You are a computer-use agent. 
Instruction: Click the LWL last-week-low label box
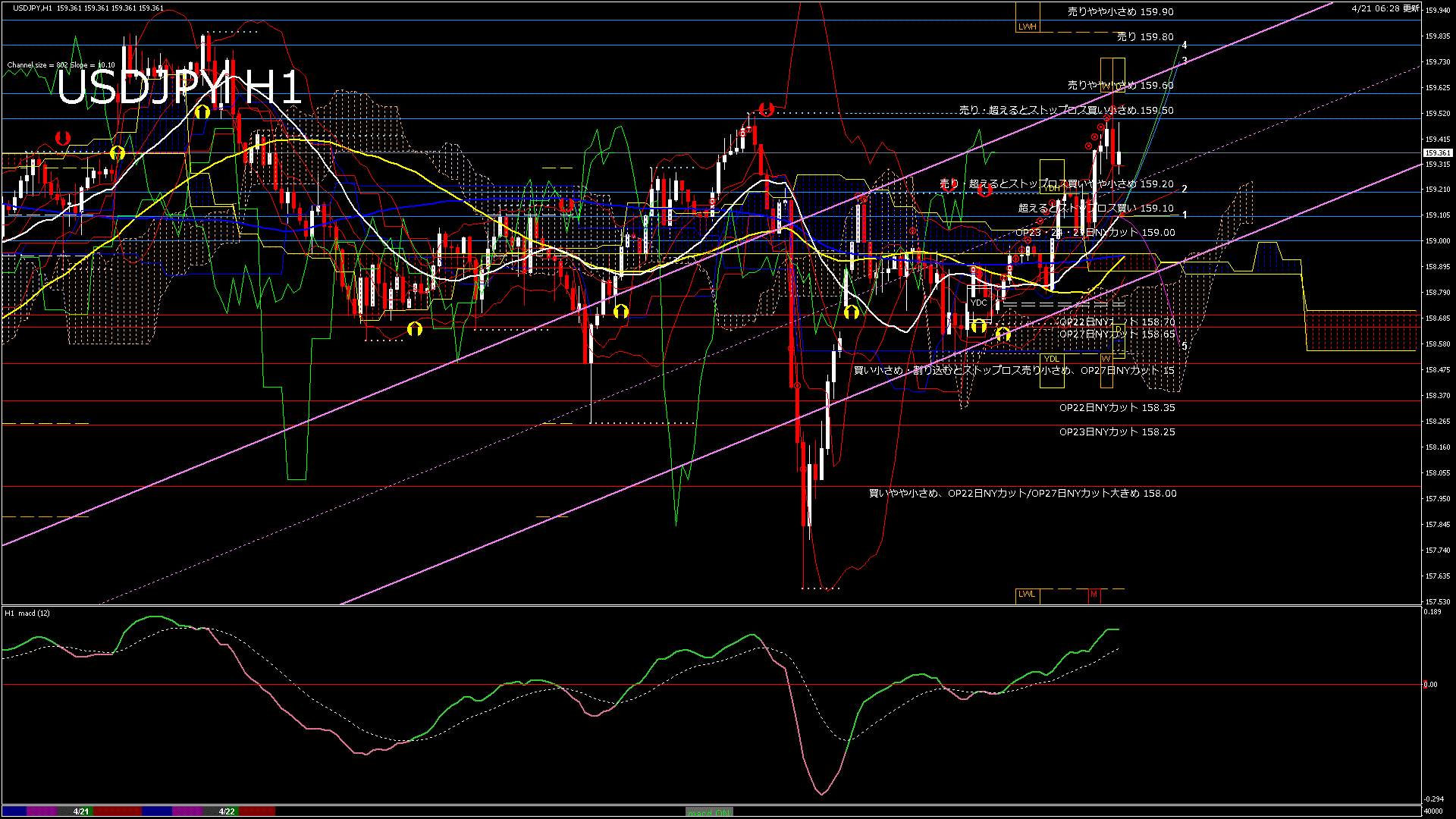click(1027, 595)
